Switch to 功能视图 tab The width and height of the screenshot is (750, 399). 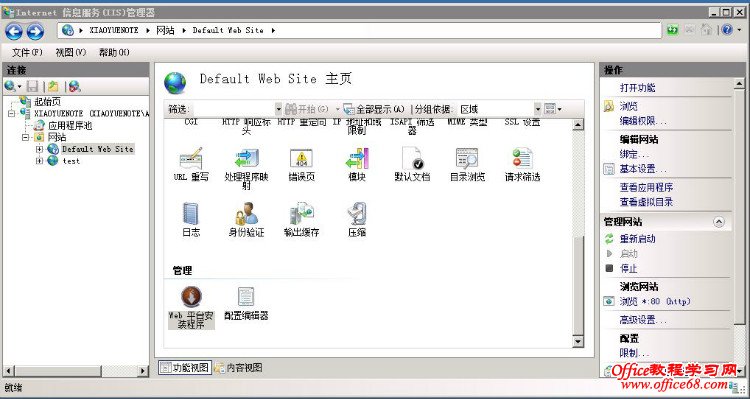(185, 367)
